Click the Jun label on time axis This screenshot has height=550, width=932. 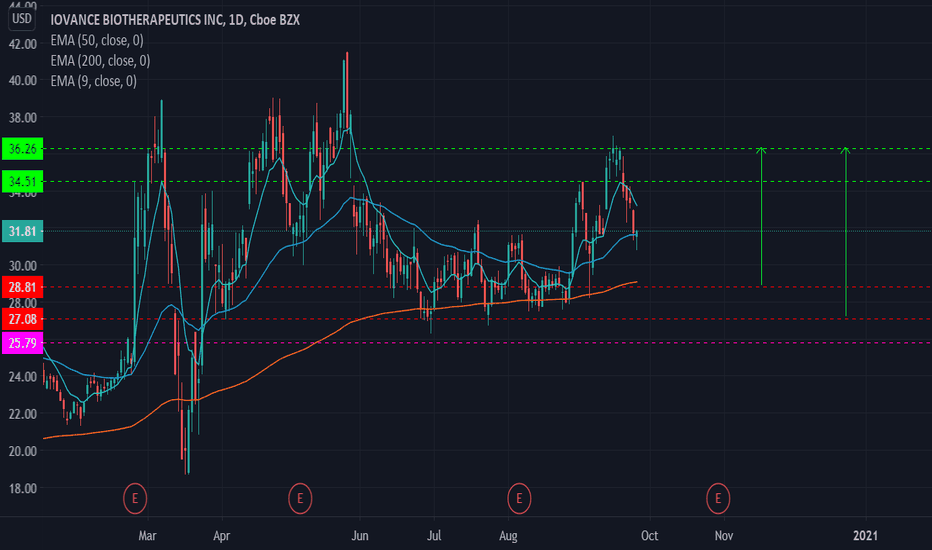click(x=360, y=536)
